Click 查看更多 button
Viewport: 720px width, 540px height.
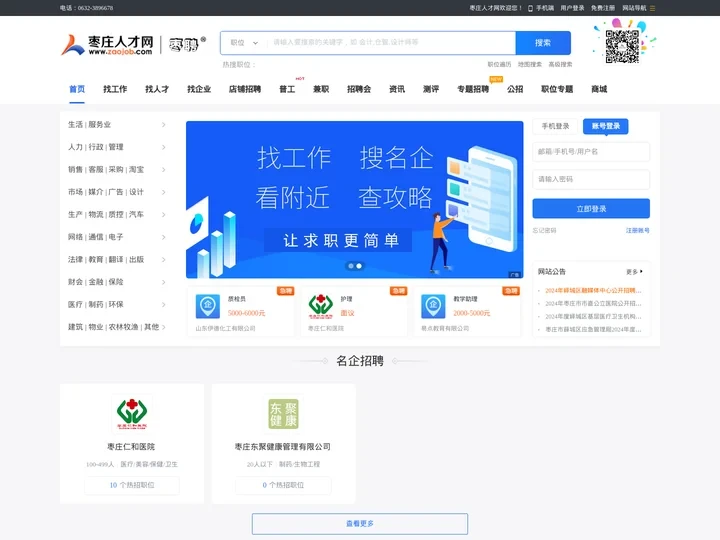pyautogui.click(x=360, y=523)
